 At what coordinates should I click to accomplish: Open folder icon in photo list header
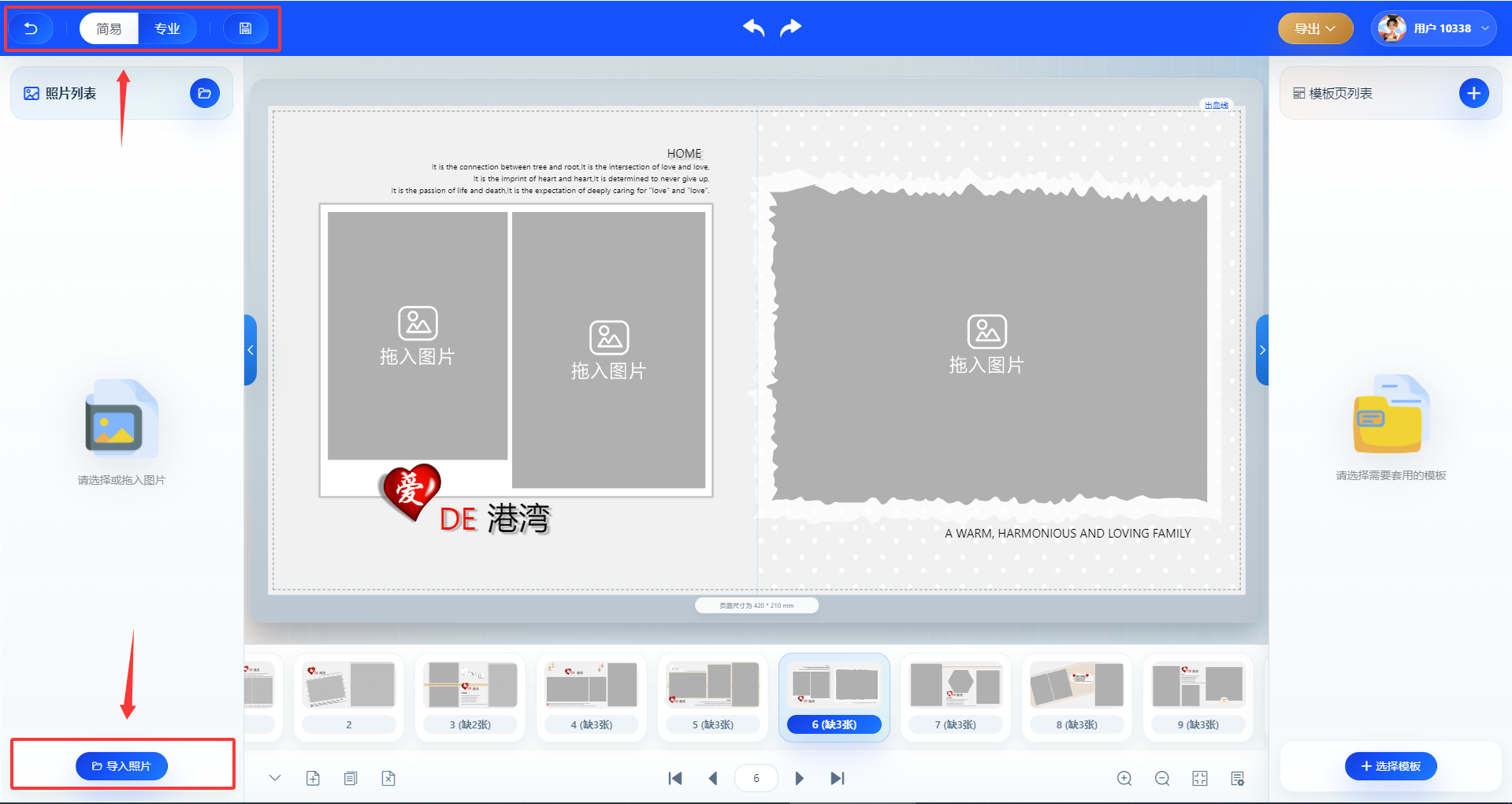(x=205, y=93)
